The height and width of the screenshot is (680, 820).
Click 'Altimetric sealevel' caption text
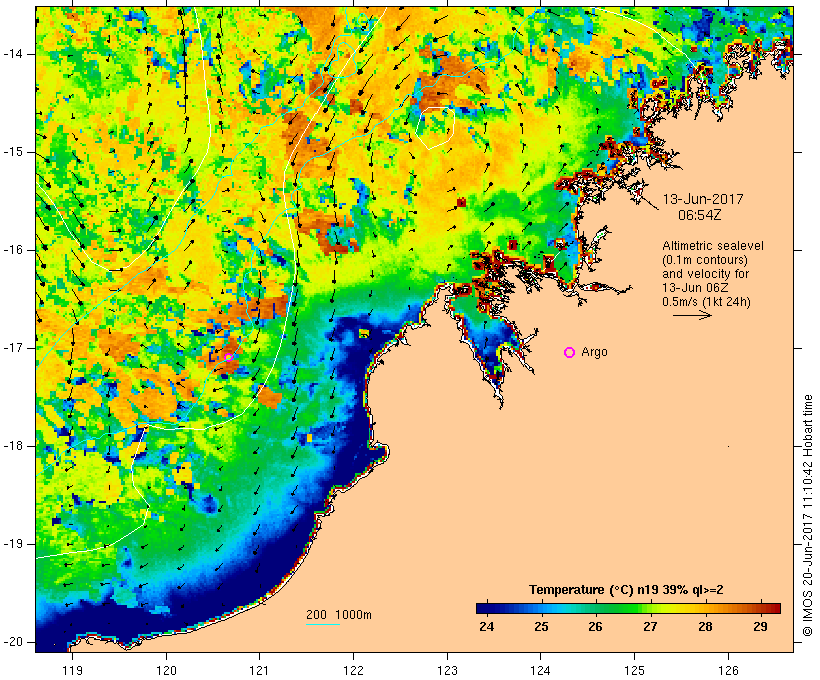pos(713,246)
